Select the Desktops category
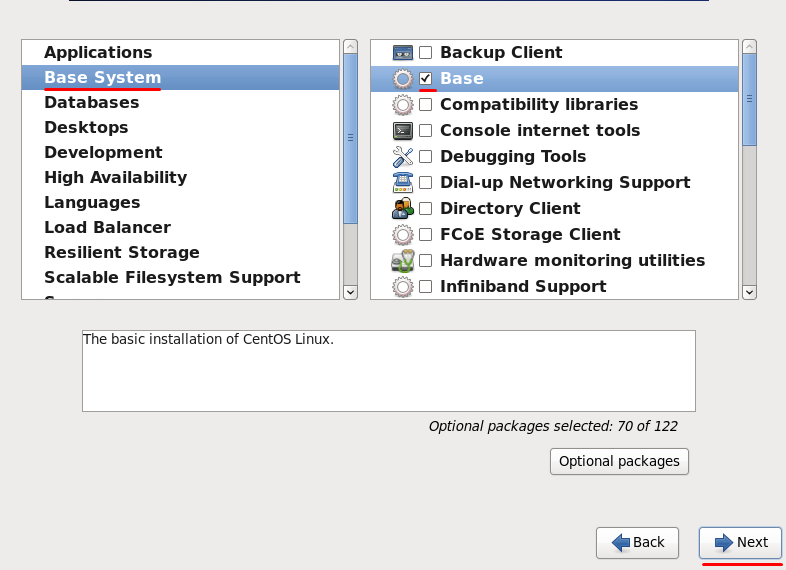786x570 pixels. click(86, 127)
